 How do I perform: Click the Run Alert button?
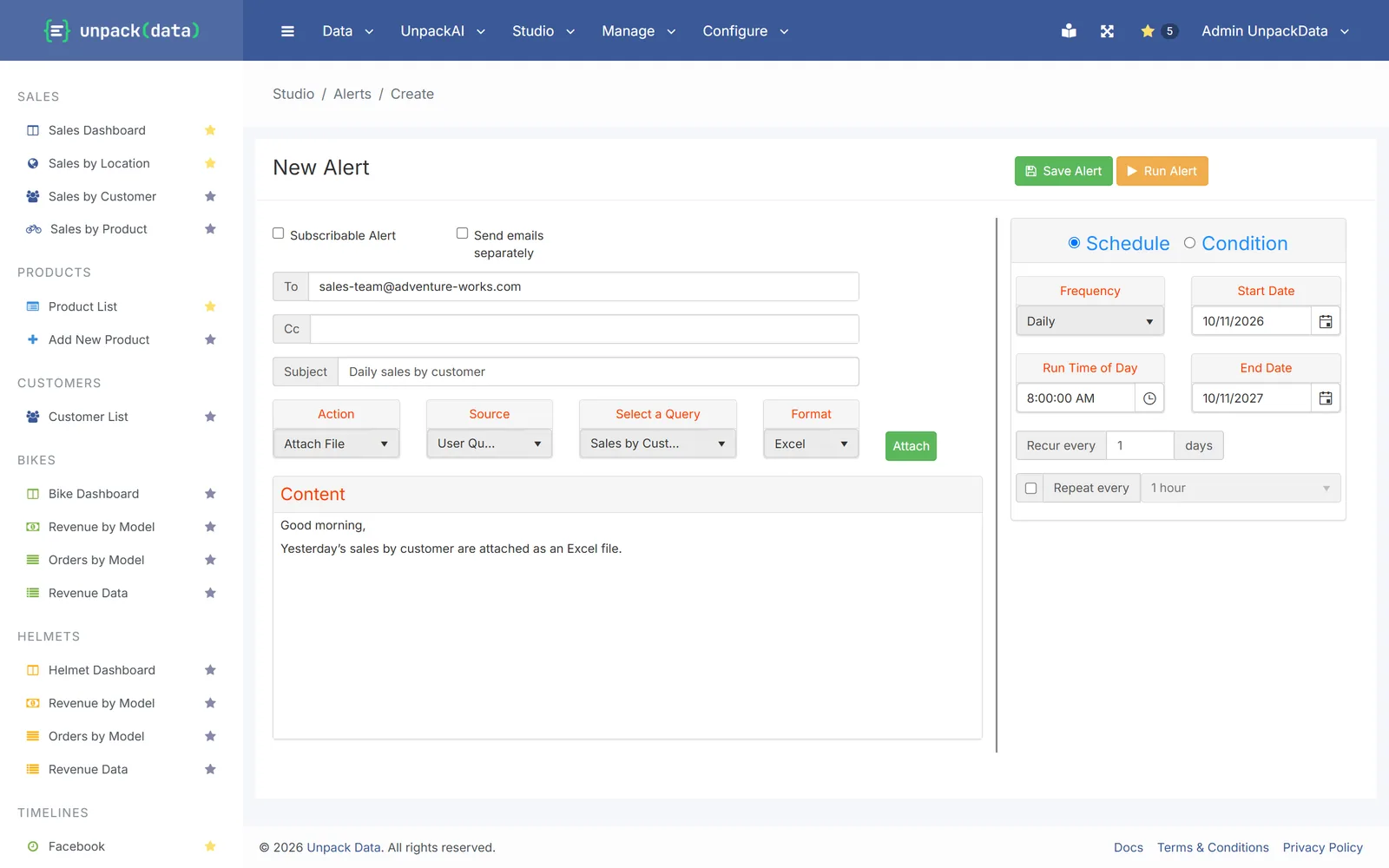tap(1162, 171)
